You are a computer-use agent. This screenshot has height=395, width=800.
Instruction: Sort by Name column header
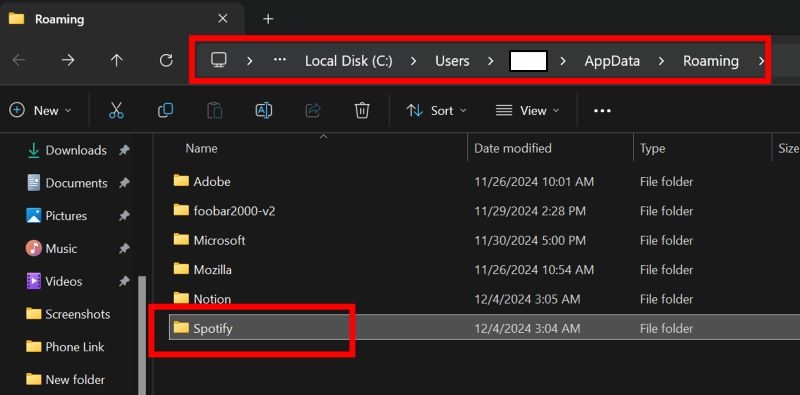point(202,148)
